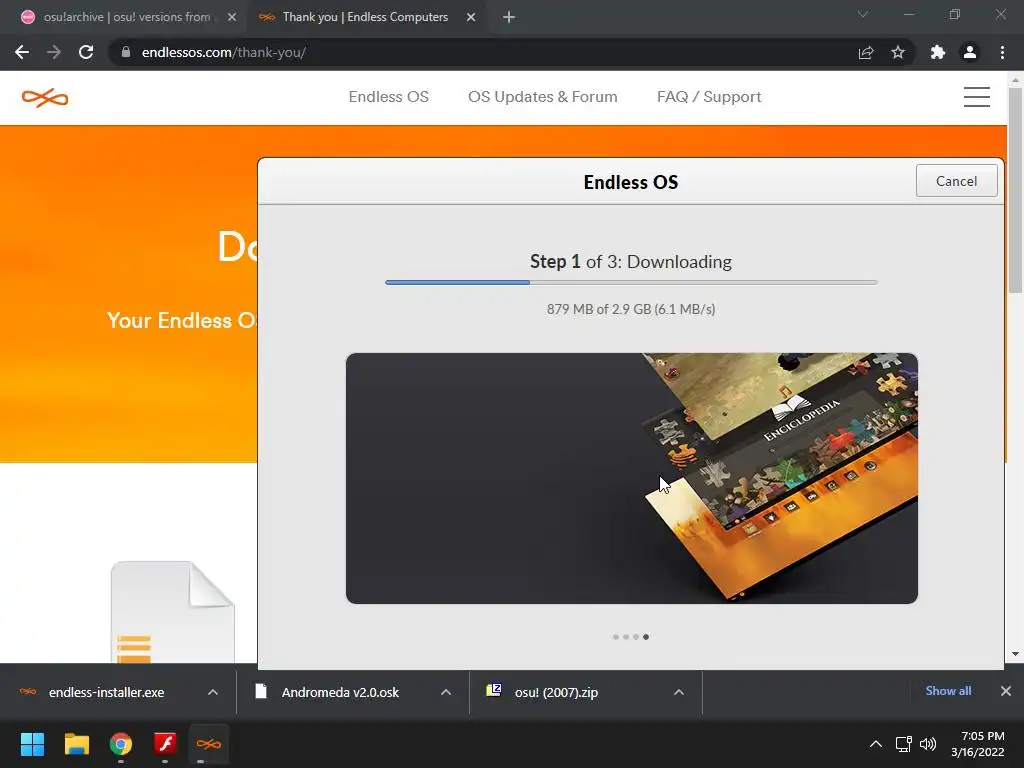Click the Chrome taskbar icon
Image resolution: width=1024 pixels, height=768 pixels.
pyautogui.click(x=121, y=744)
